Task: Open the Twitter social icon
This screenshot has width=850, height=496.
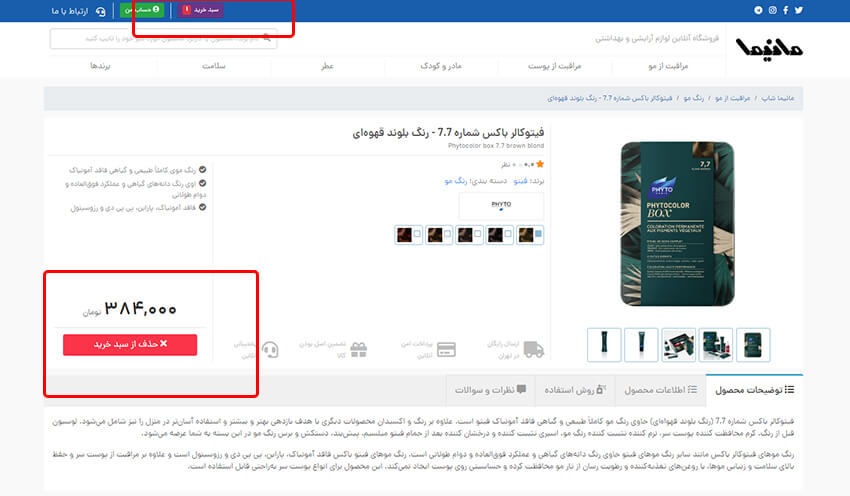Action: point(799,10)
